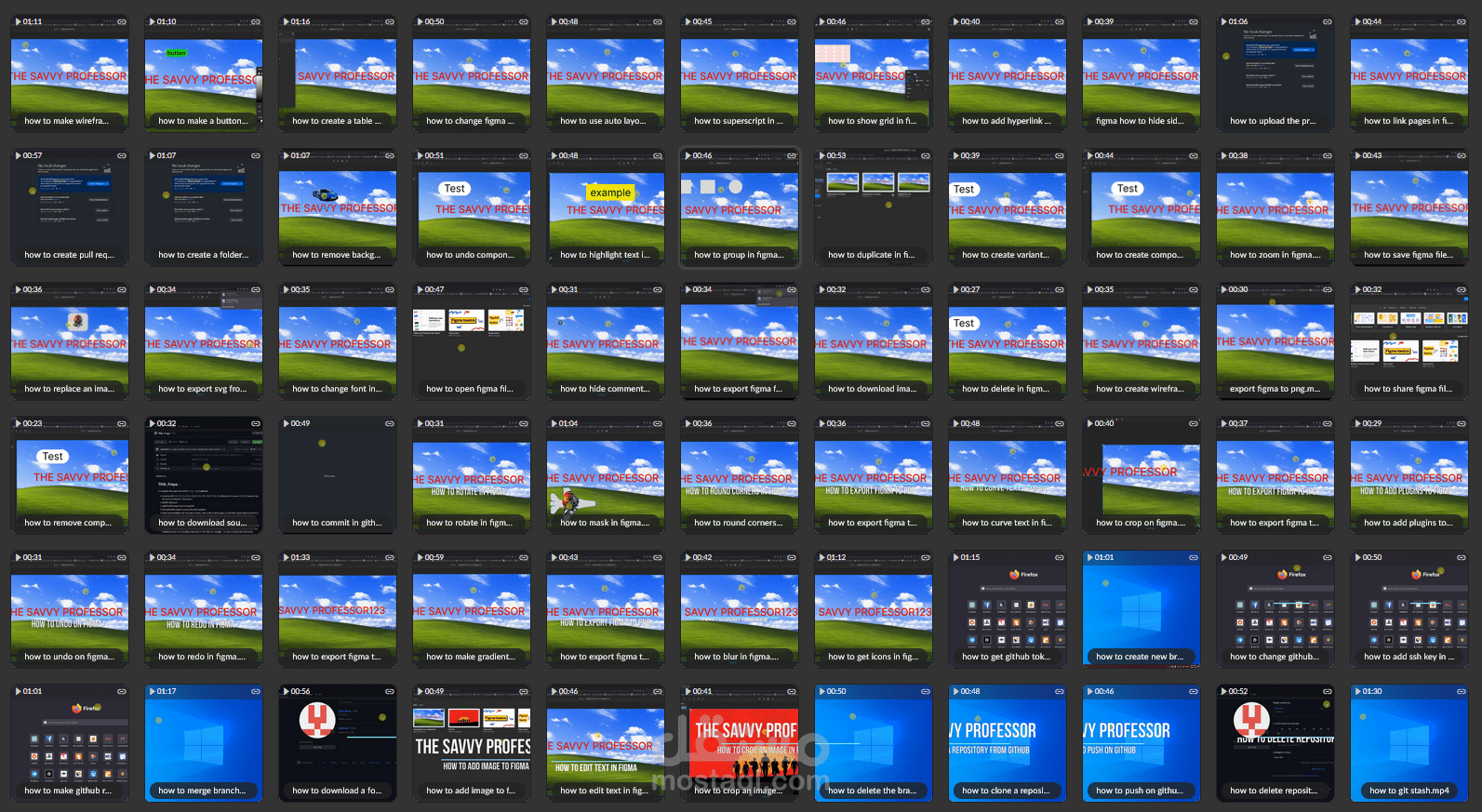Viewport: 1482px width, 812px height.
Task: Click link icon on 'how to create compo...'
Action: click(1193, 155)
